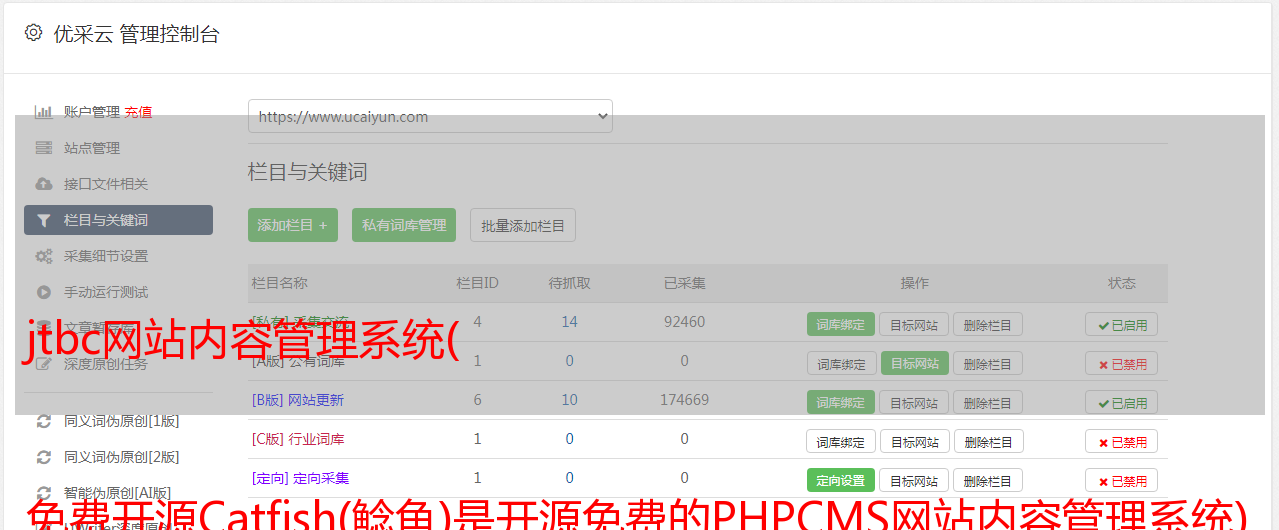The image size is (1279, 530).
Task: Click the 操作 column header
Action: pyautogui.click(x=915, y=283)
